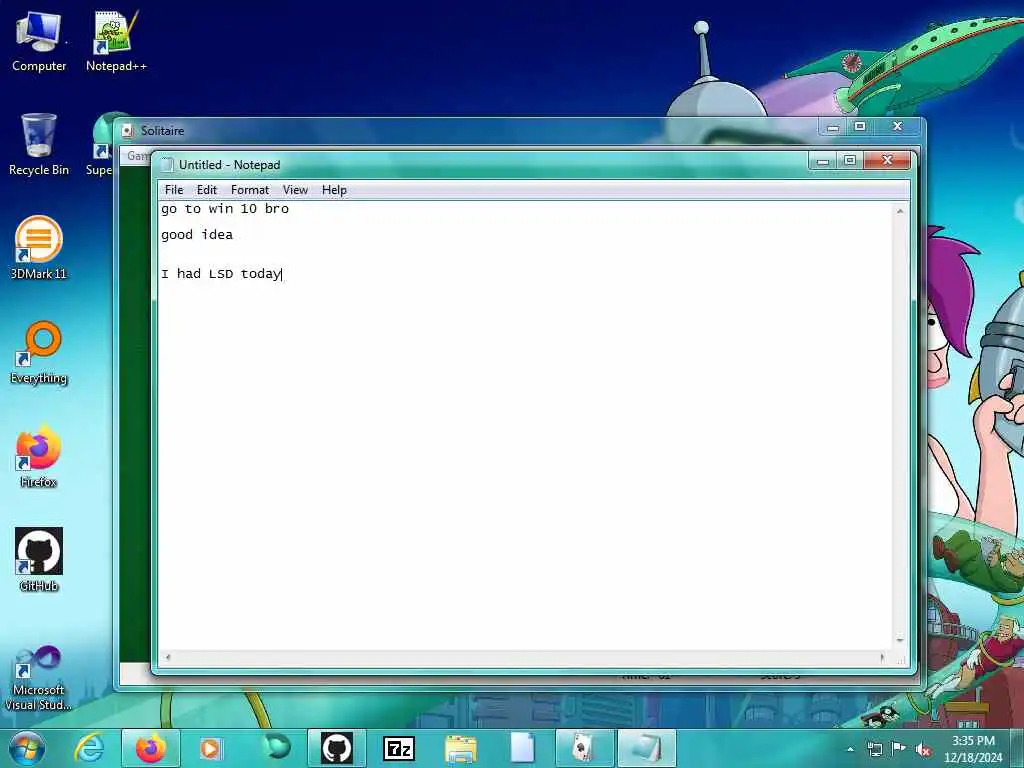Open the muted volume speaker tray icon
This screenshot has width=1024, height=768.
923,749
